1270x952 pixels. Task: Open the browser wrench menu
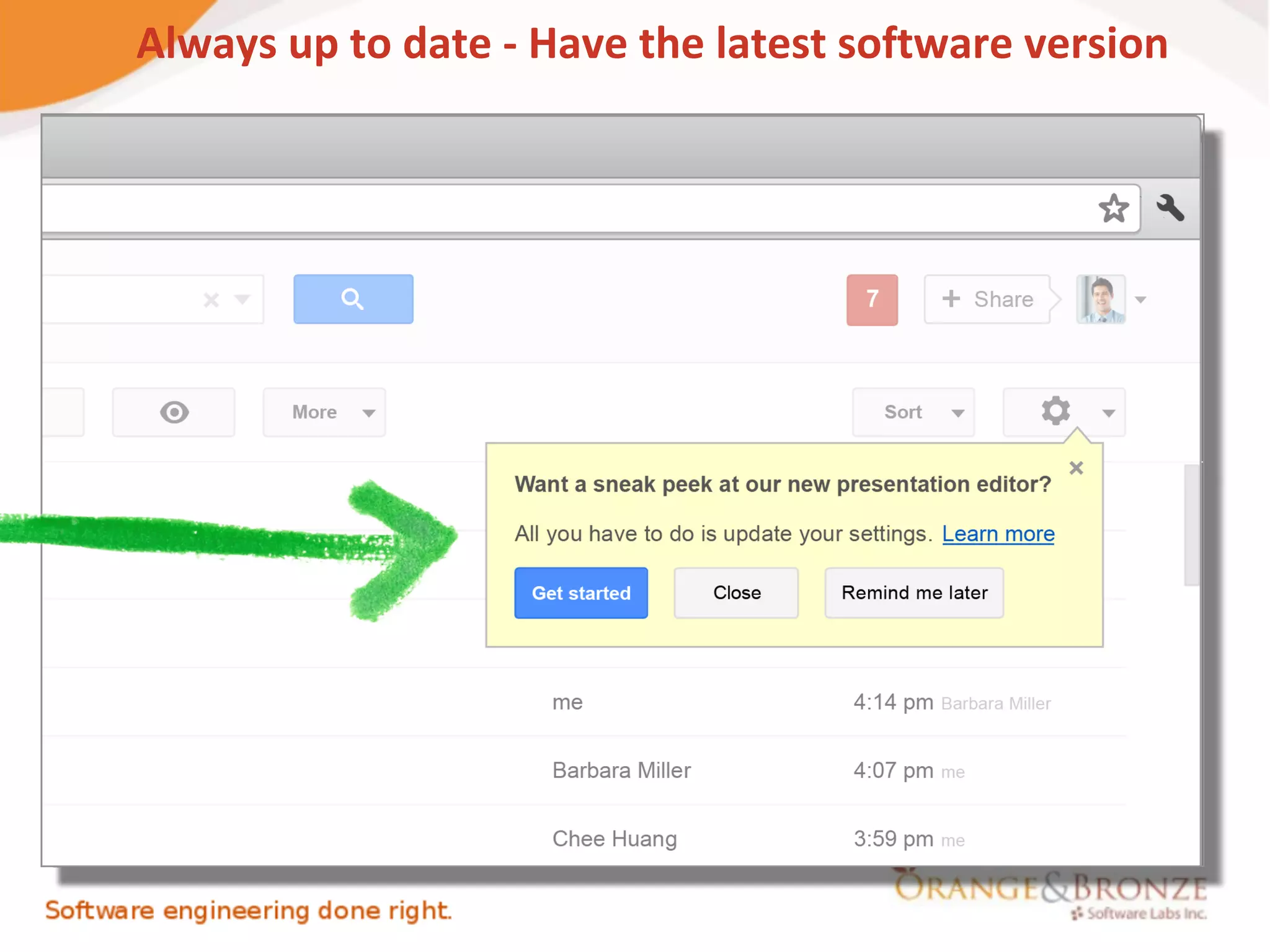pos(1170,208)
